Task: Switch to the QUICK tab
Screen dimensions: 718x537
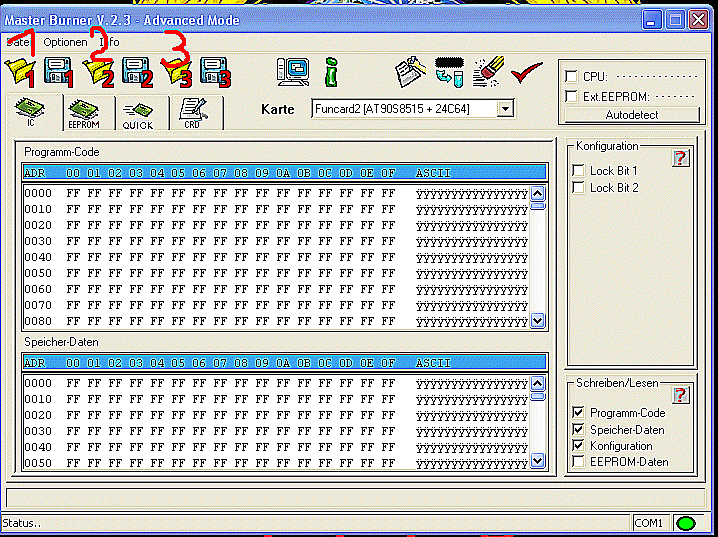Action: [x=138, y=114]
